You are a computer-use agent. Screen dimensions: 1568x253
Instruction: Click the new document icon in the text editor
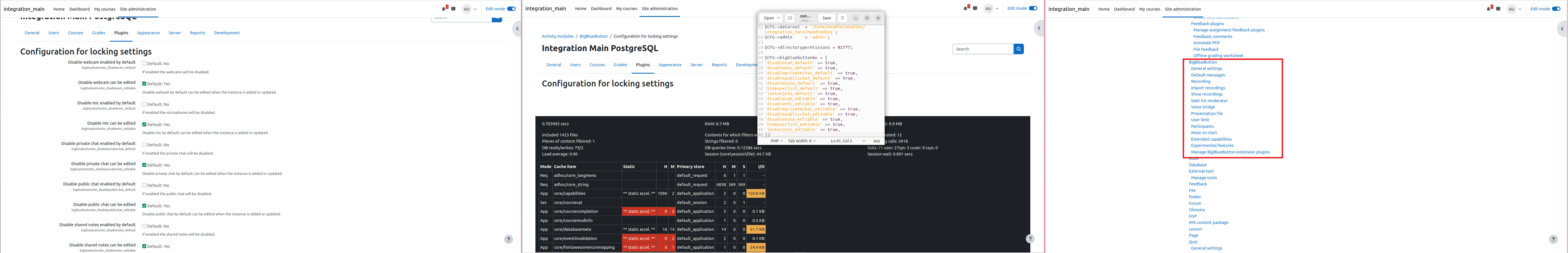pos(790,18)
